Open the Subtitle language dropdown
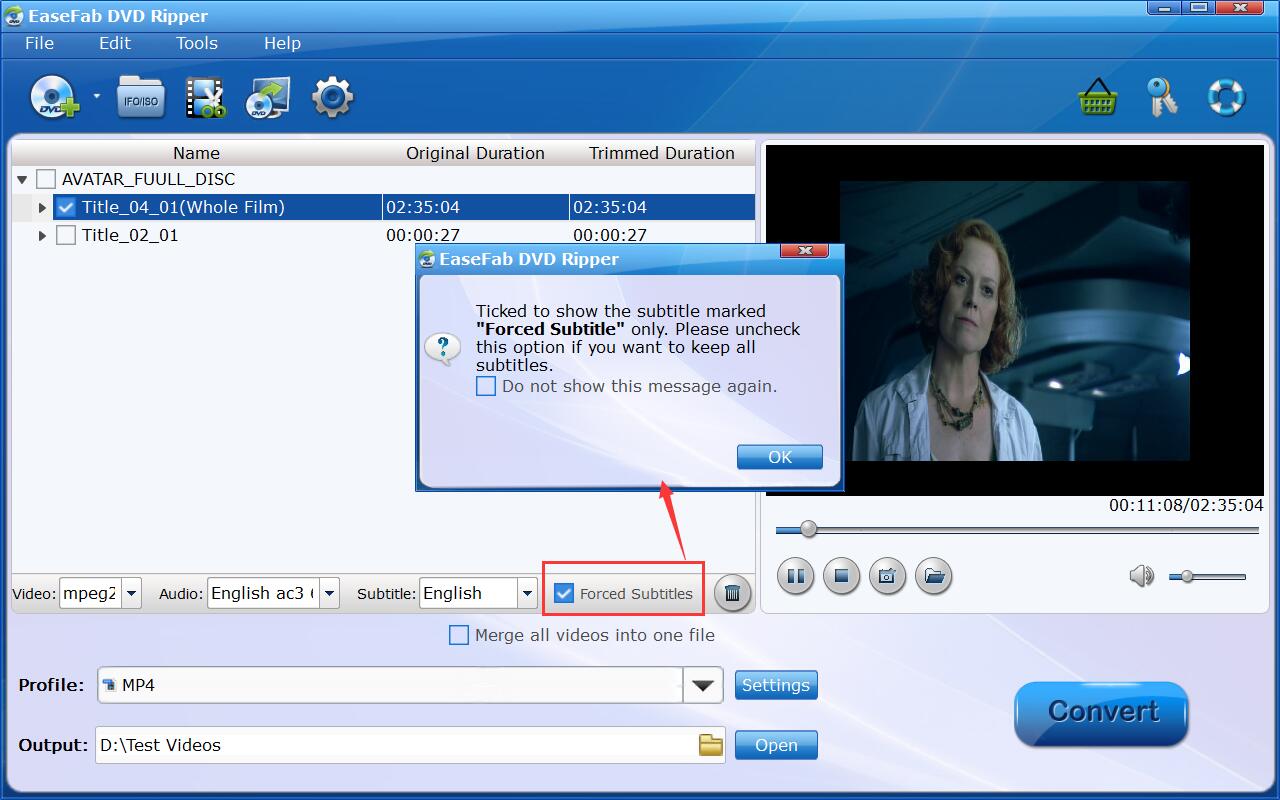This screenshot has width=1280, height=800. (x=527, y=593)
